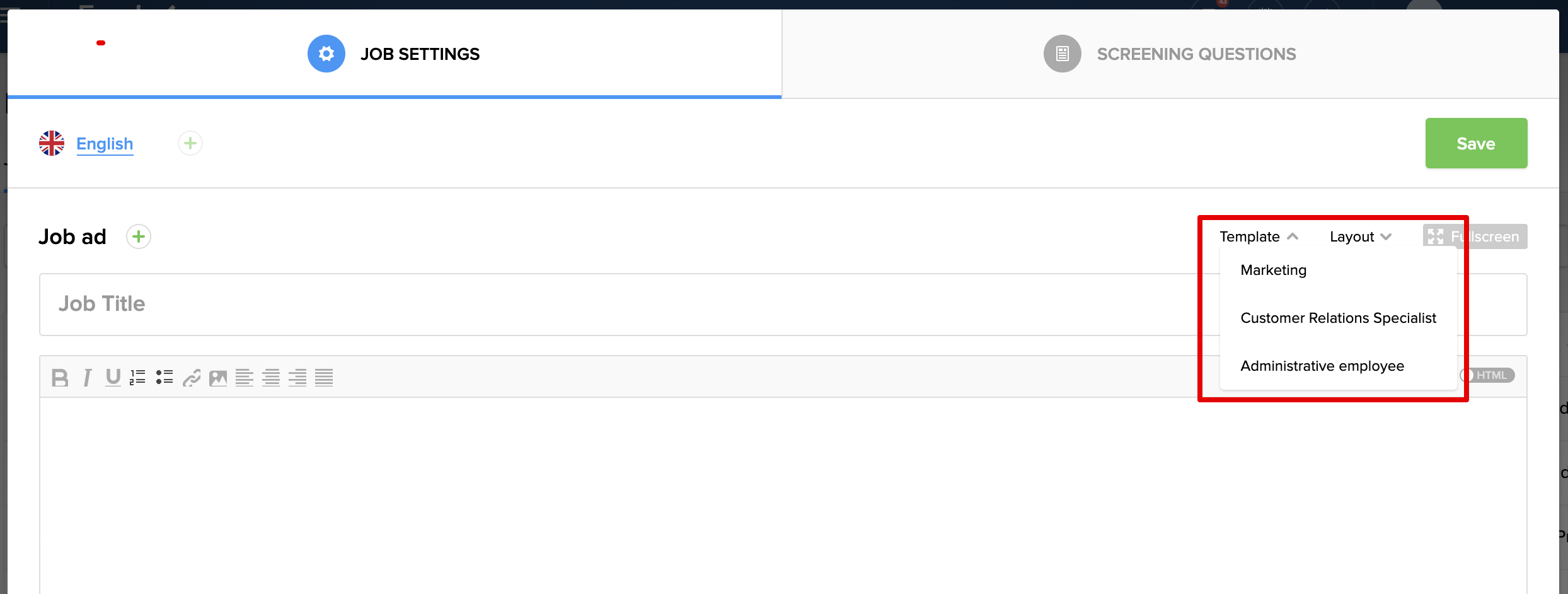This screenshot has width=1568, height=594.
Task: Apply italic formatting
Action: tap(87, 378)
